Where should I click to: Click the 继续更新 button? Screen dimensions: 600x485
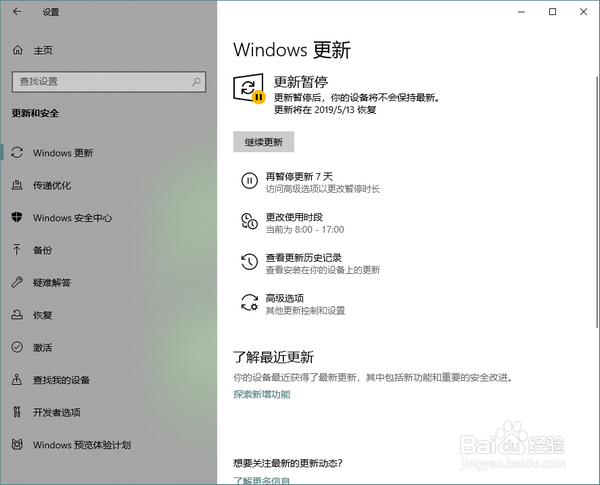coord(264,142)
